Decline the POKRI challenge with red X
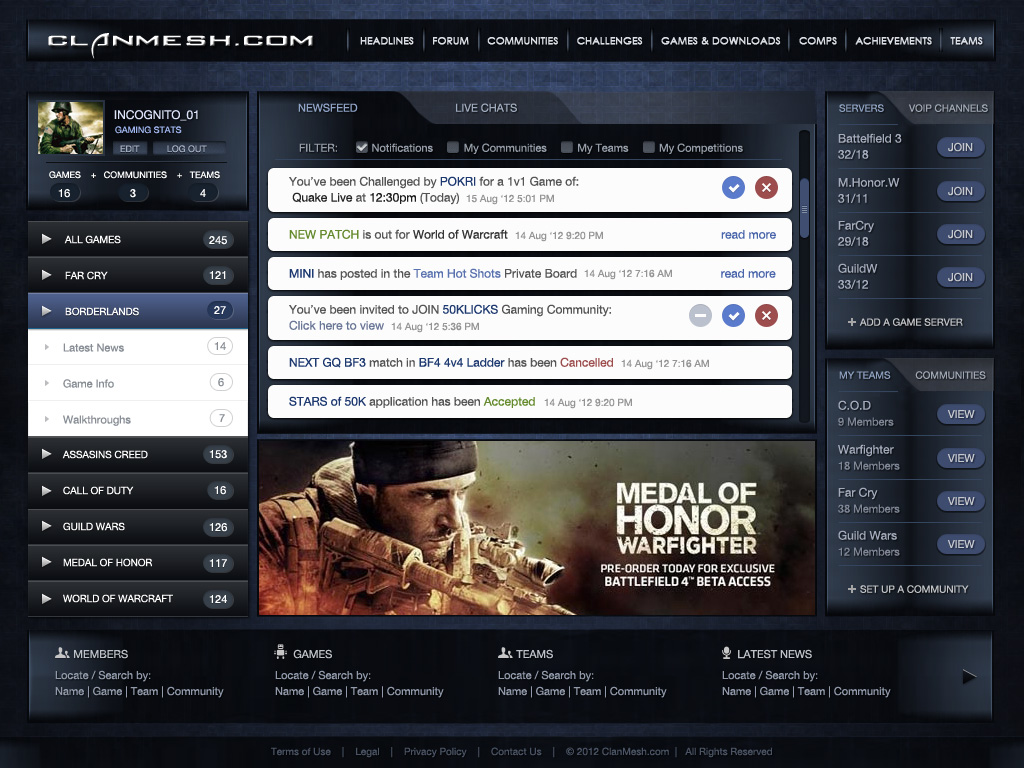Screen dimensions: 1024x768 point(766,188)
